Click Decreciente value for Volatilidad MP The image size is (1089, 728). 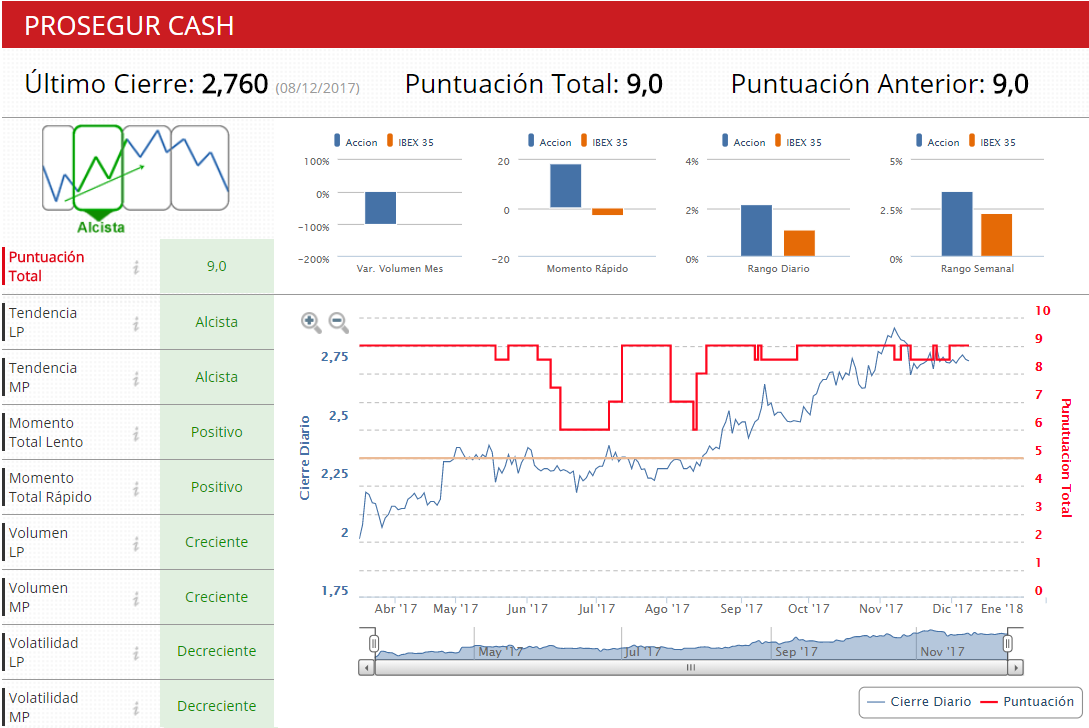217,706
